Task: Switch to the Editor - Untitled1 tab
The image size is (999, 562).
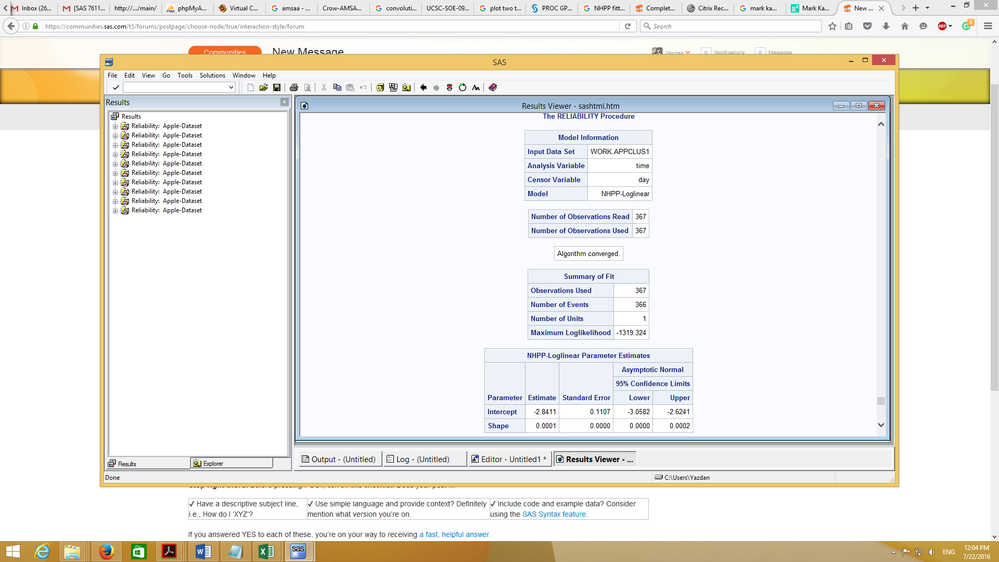Action: click(x=509, y=459)
